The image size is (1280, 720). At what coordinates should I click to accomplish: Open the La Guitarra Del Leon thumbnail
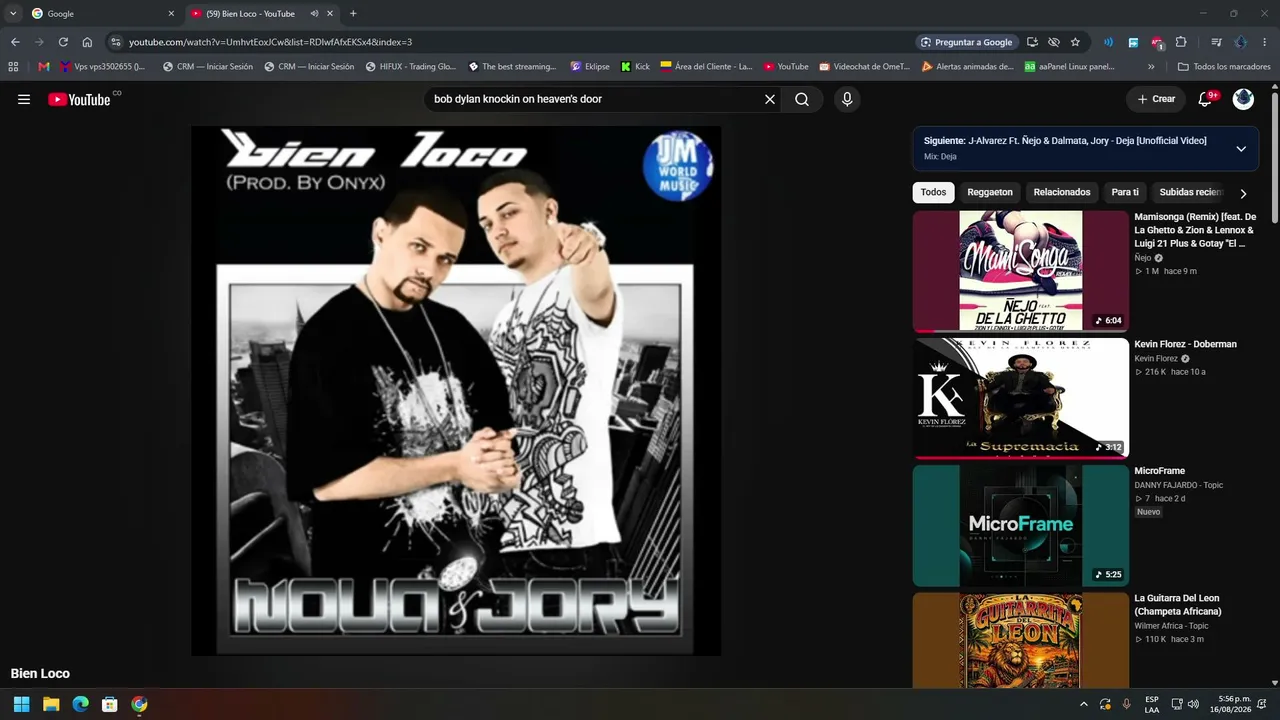1021,640
